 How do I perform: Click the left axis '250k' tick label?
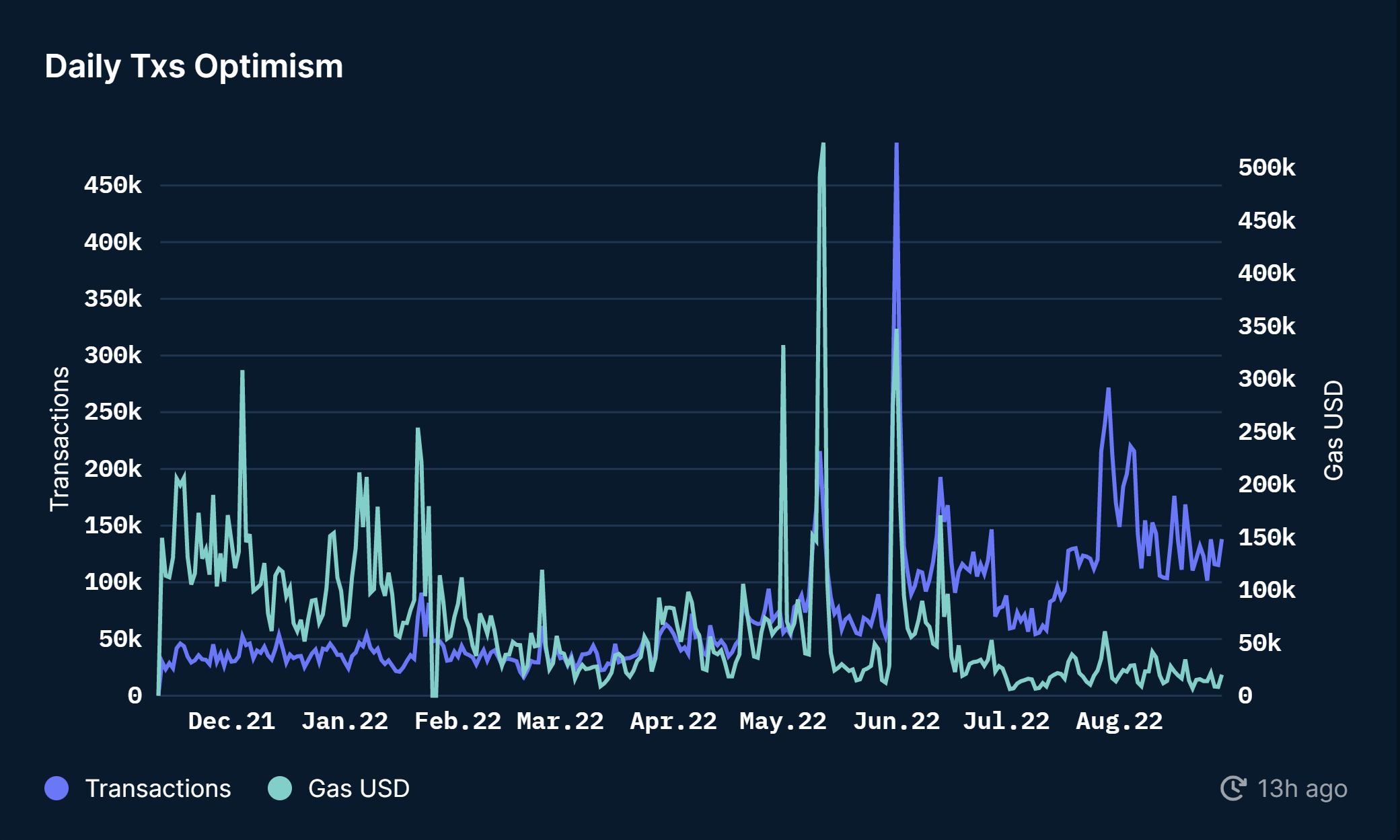(x=113, y=412)
